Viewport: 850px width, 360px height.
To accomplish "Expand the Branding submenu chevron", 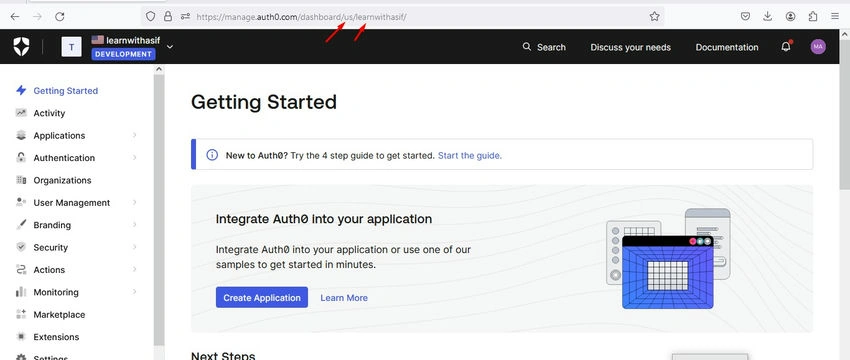I will [x=134, y=224].
